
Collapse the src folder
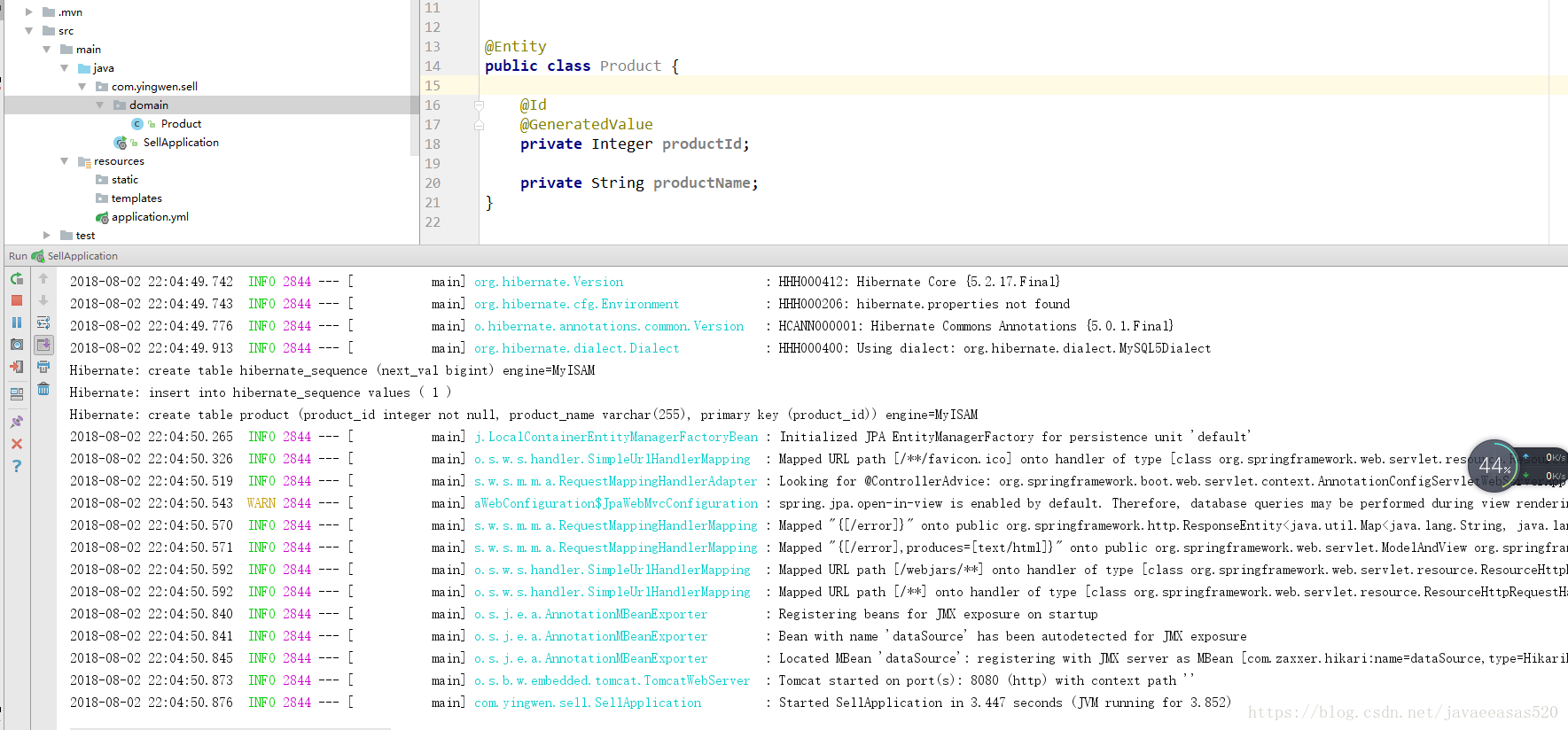(29, 31)
